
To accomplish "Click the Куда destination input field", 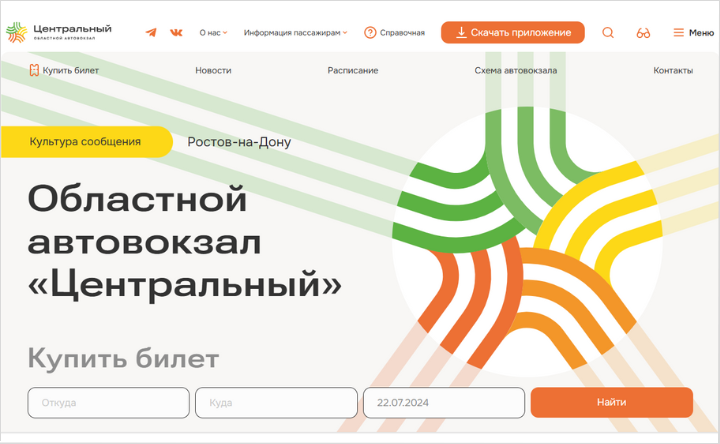I will click(275, 403).
